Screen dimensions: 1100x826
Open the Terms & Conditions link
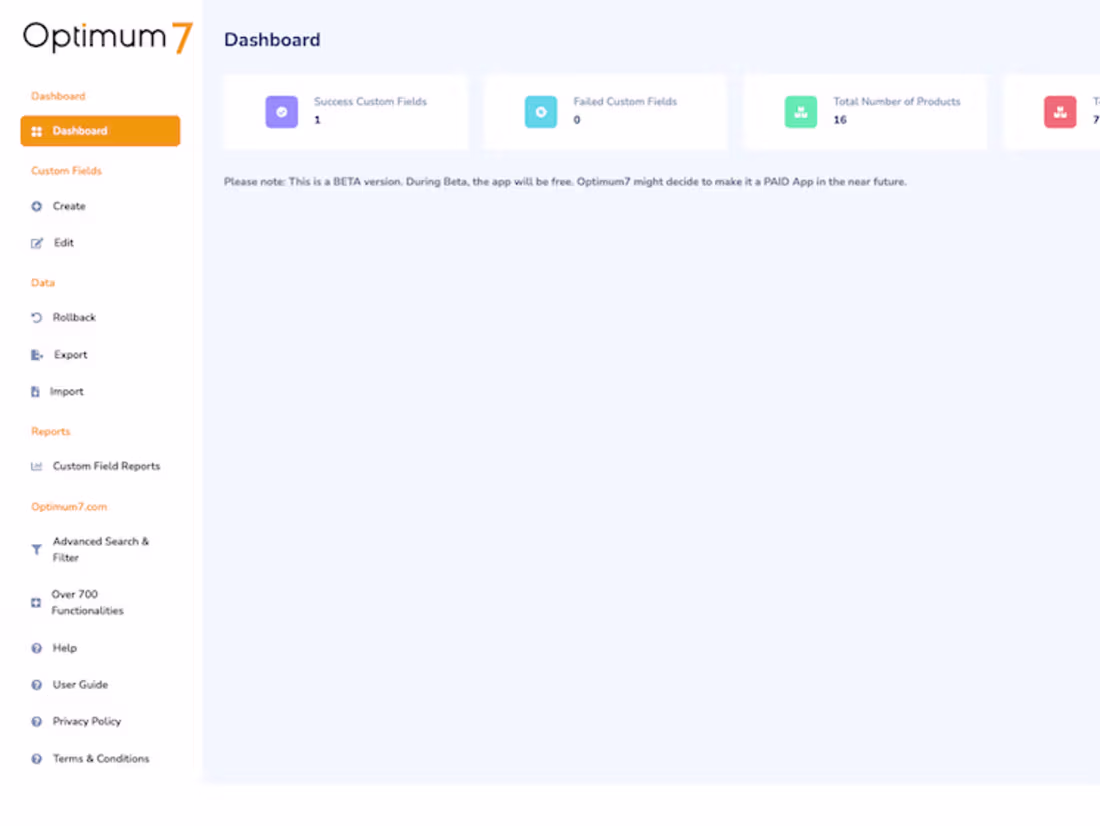coord(100,759)
